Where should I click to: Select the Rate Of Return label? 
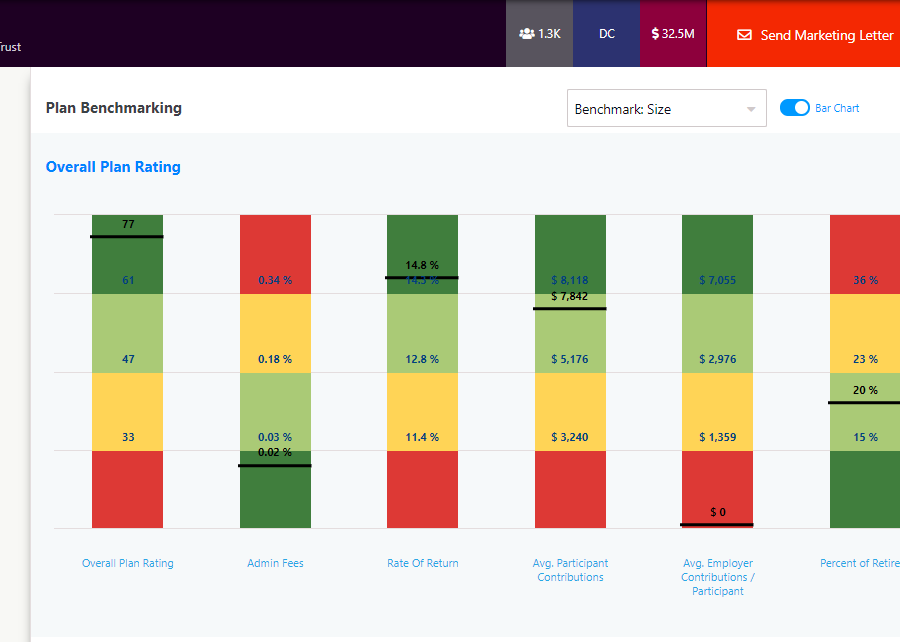(x=422, y=563)
